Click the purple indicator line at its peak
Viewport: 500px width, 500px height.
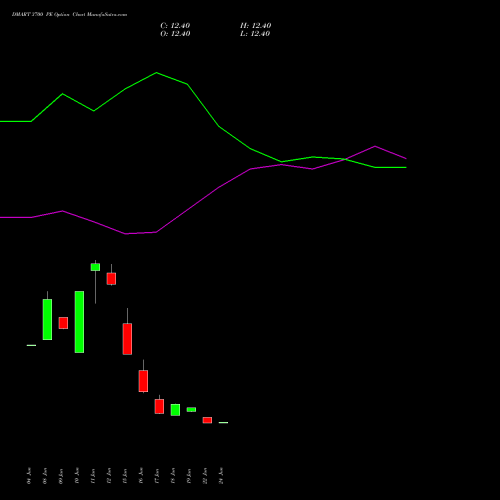[x=375, y=146]
